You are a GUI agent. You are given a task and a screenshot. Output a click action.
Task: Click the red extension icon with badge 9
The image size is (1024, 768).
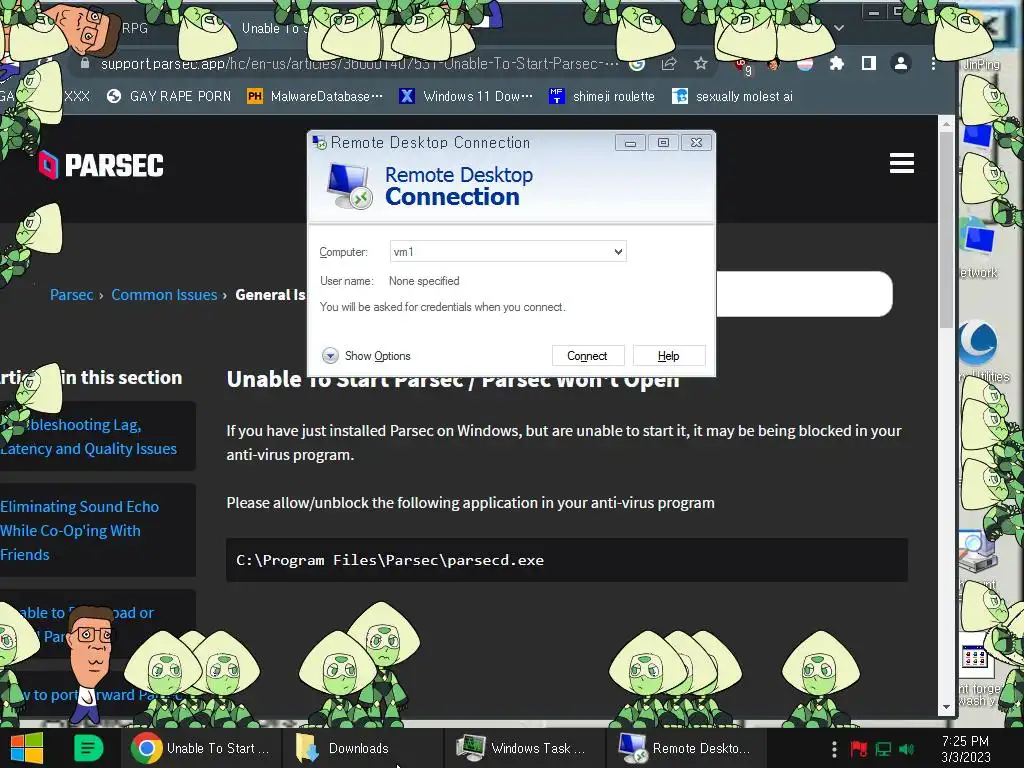[x=743, y=65]
